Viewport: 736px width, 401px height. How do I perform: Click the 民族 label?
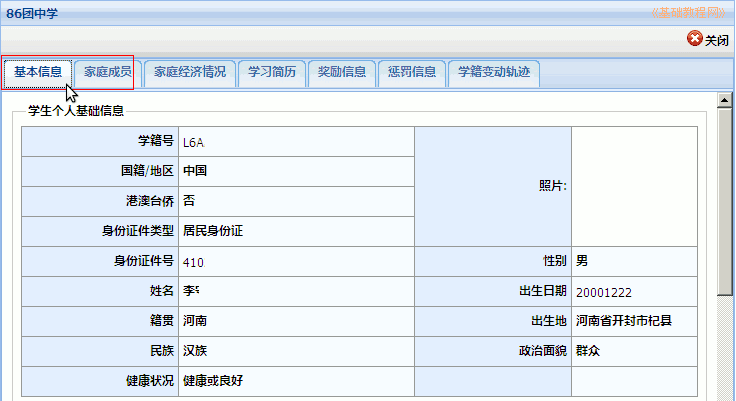(162, 351)
